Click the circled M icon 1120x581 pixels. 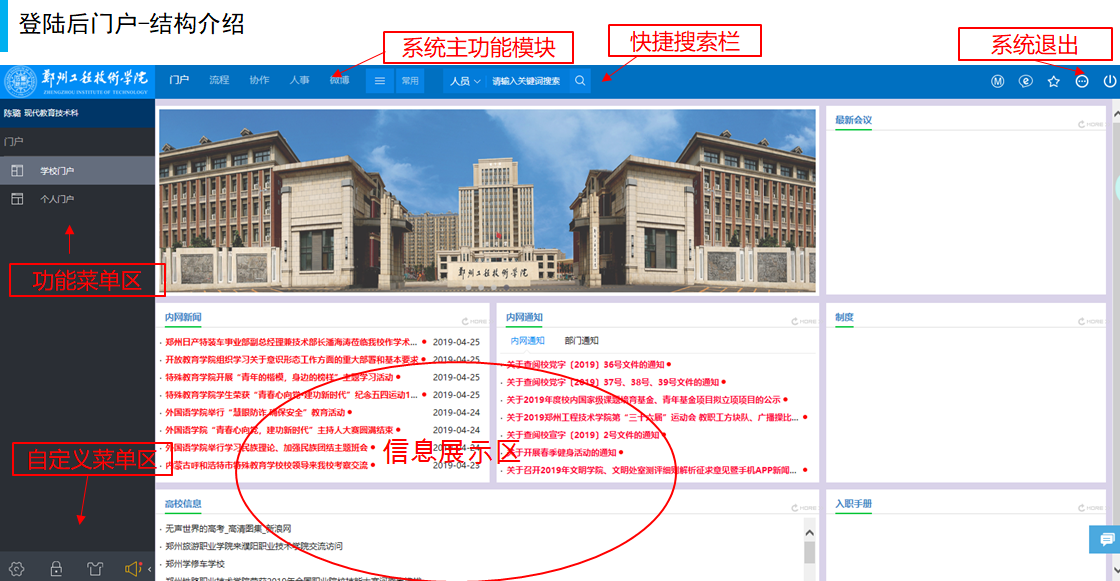tap(997, 81)
